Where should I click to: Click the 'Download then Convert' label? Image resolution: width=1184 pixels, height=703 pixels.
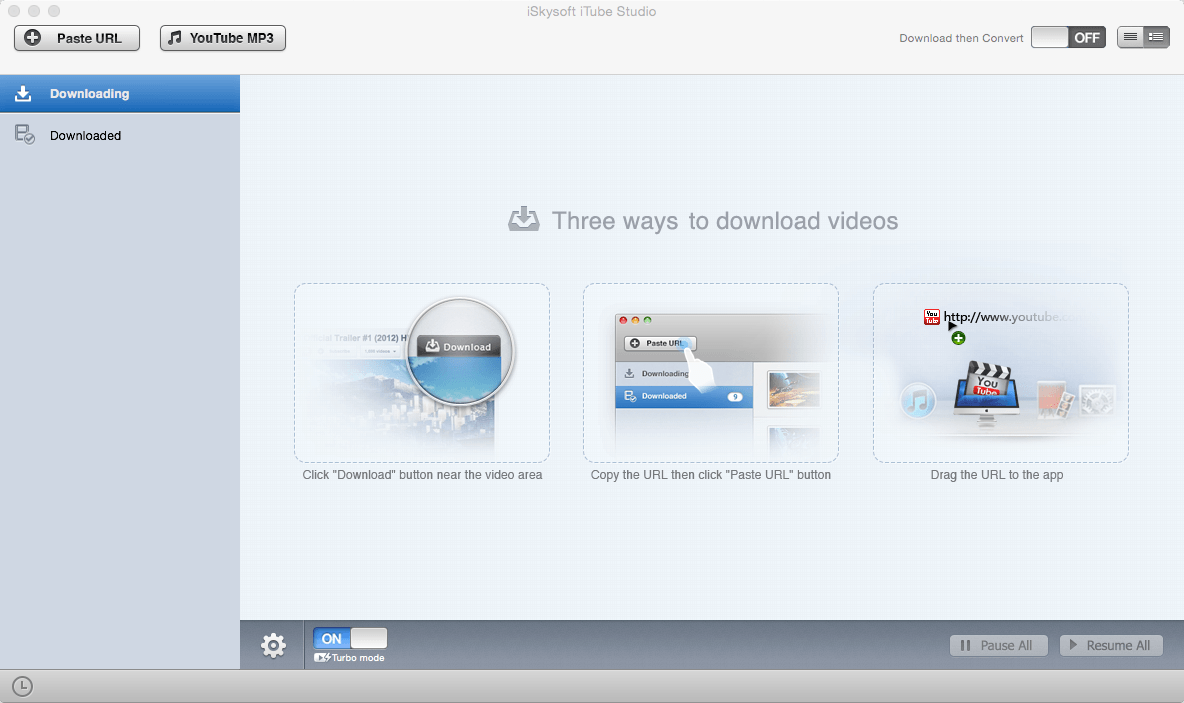[x=961, y=38]
